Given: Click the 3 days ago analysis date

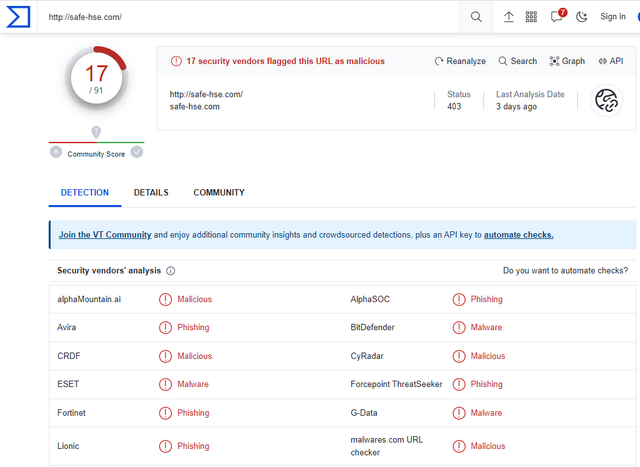Looking at the screenshot, I should (516, 107).
